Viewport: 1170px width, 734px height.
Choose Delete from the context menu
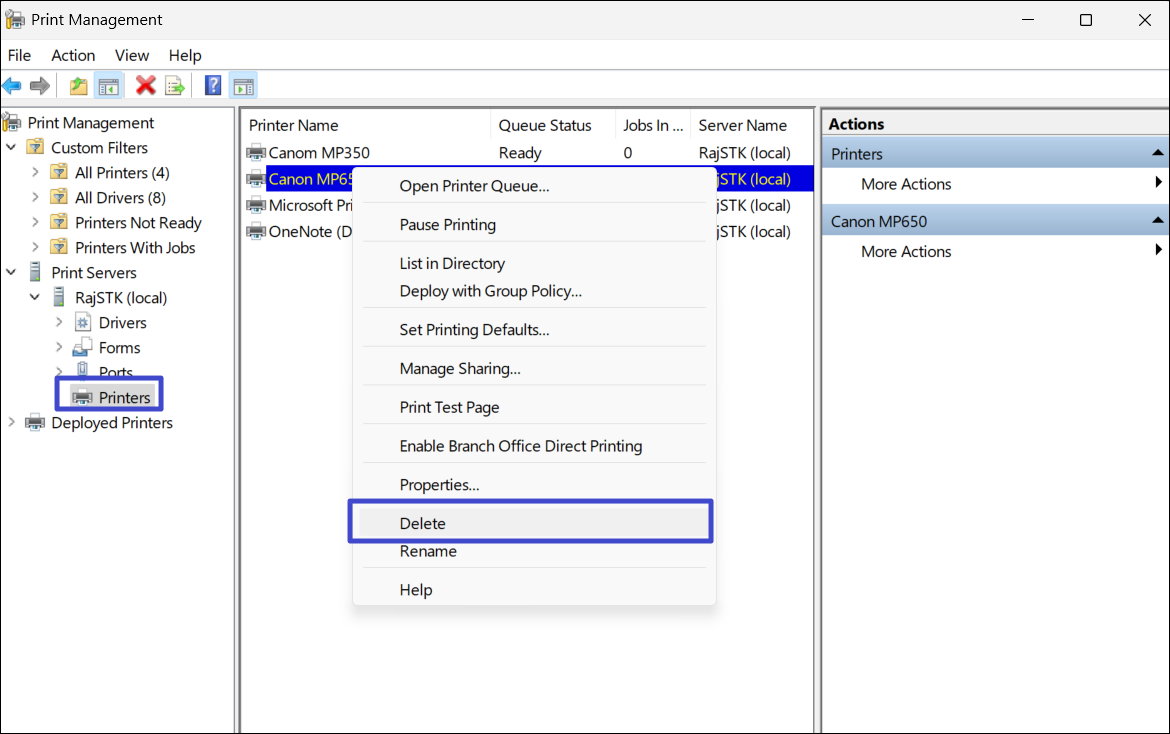pyautogui.click(x=423, y=523)
